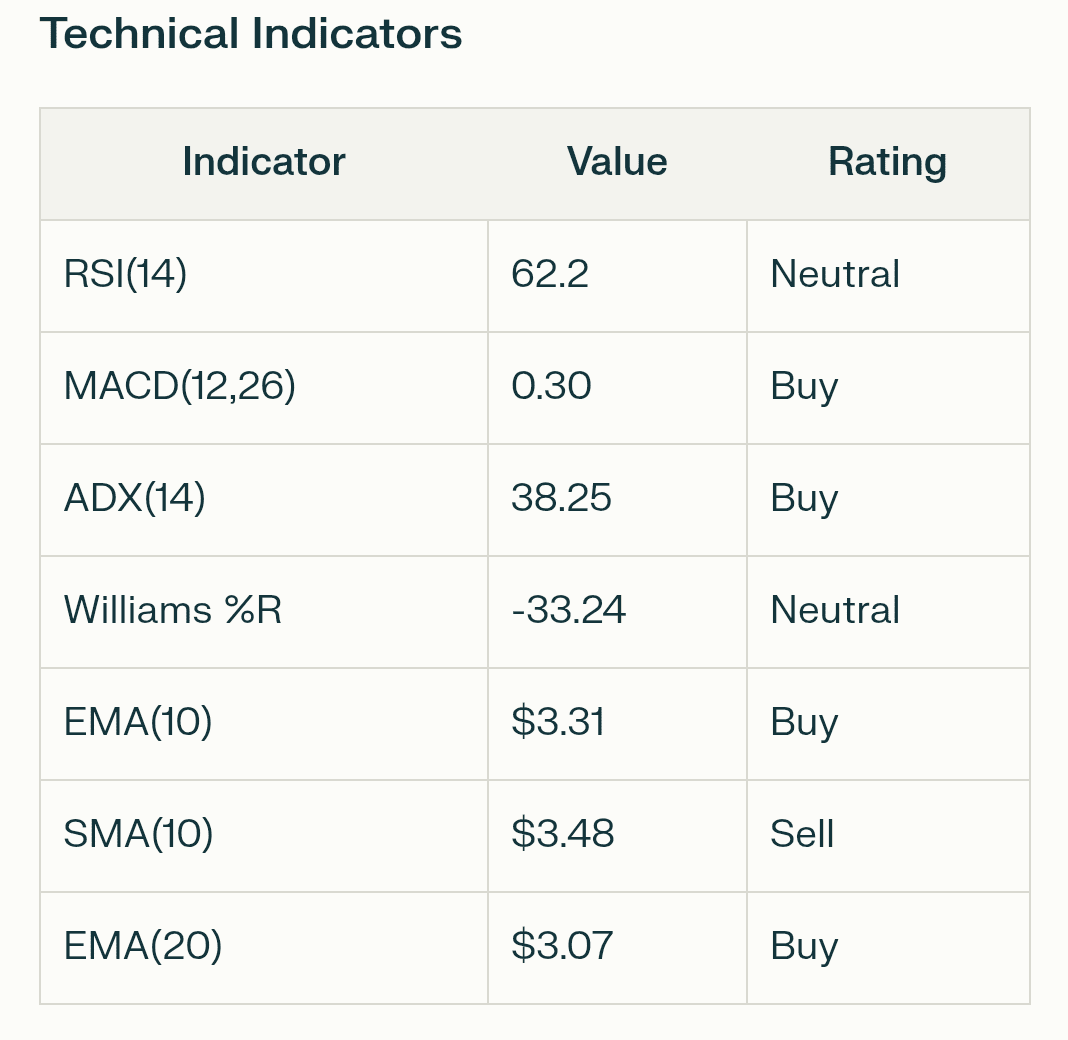Click the Sell rating for SMA(10)
Image resolution: width=1068 pixels, height=1040 pixels.
click(x=802, y=835)
